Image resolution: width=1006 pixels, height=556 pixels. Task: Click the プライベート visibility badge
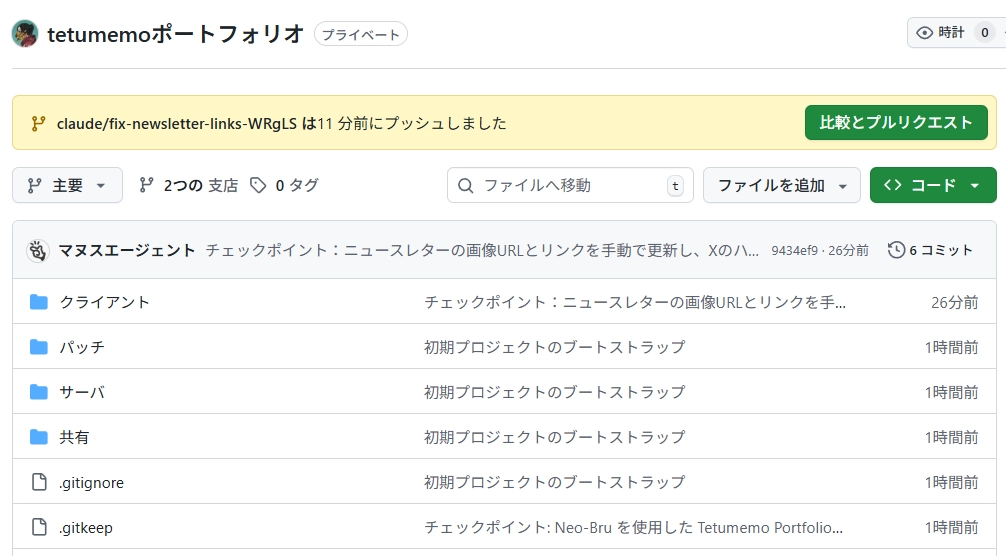click(x=361, y=35)
